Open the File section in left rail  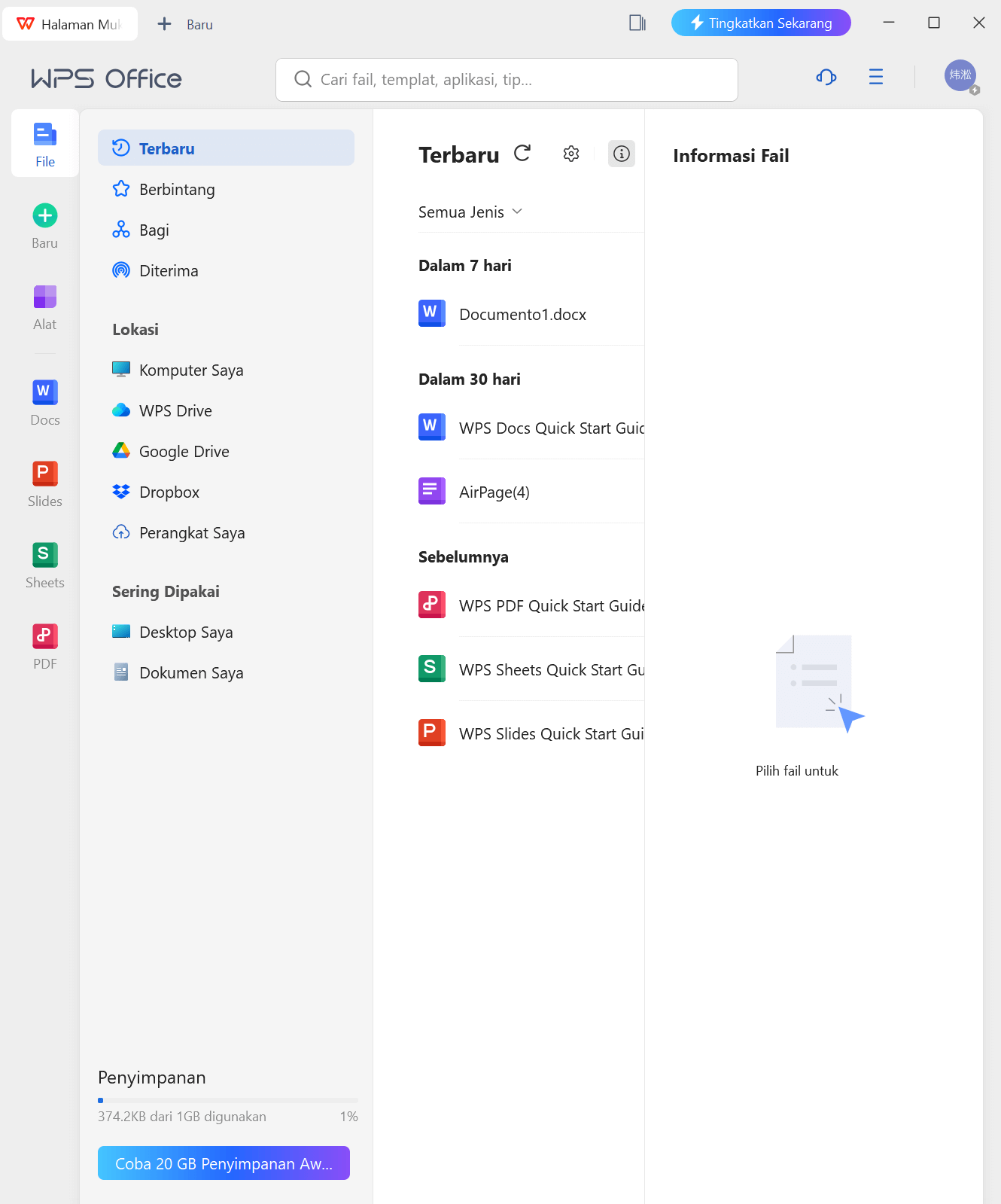coord(45,144)
